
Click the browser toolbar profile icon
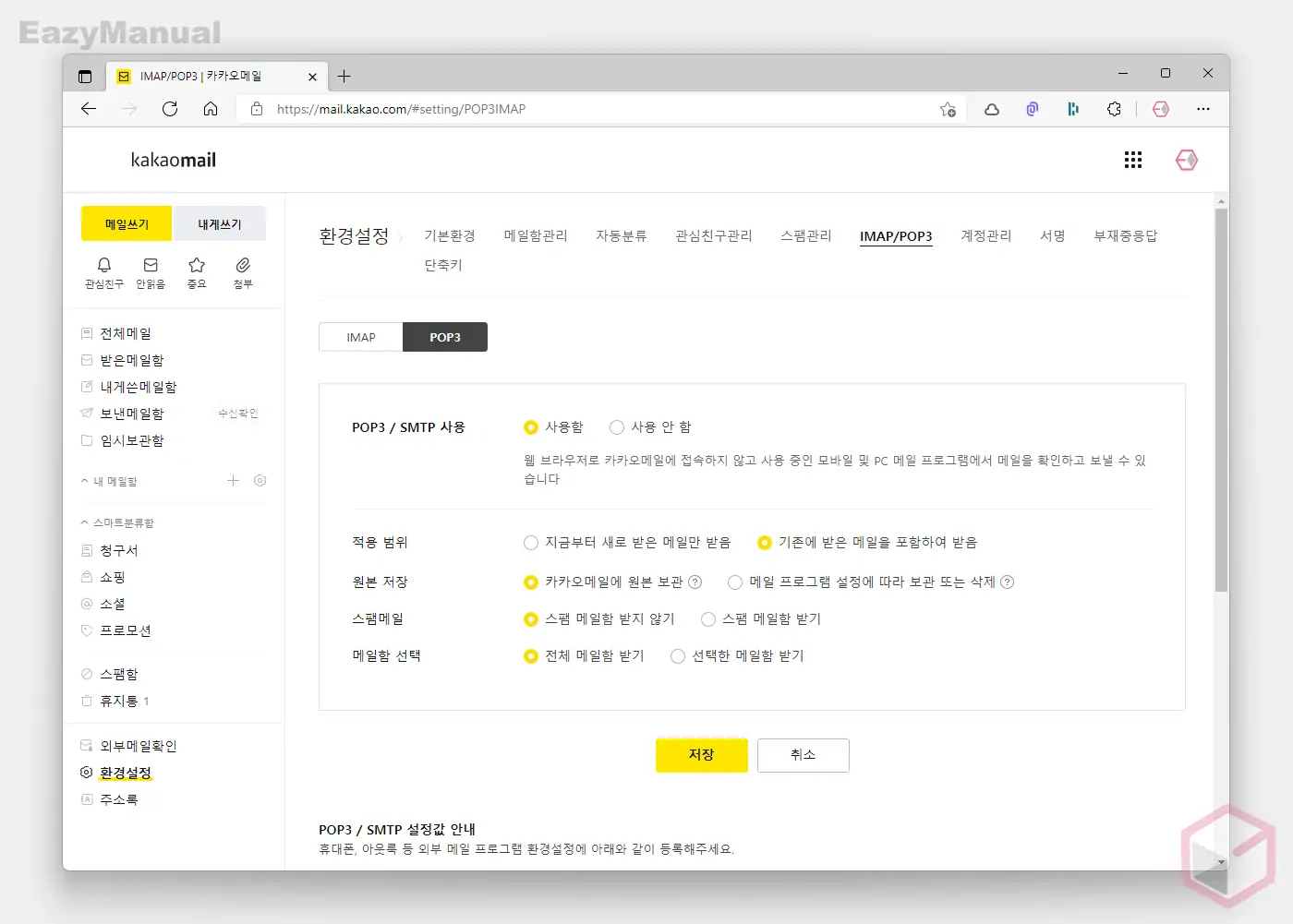point(1161,109)
